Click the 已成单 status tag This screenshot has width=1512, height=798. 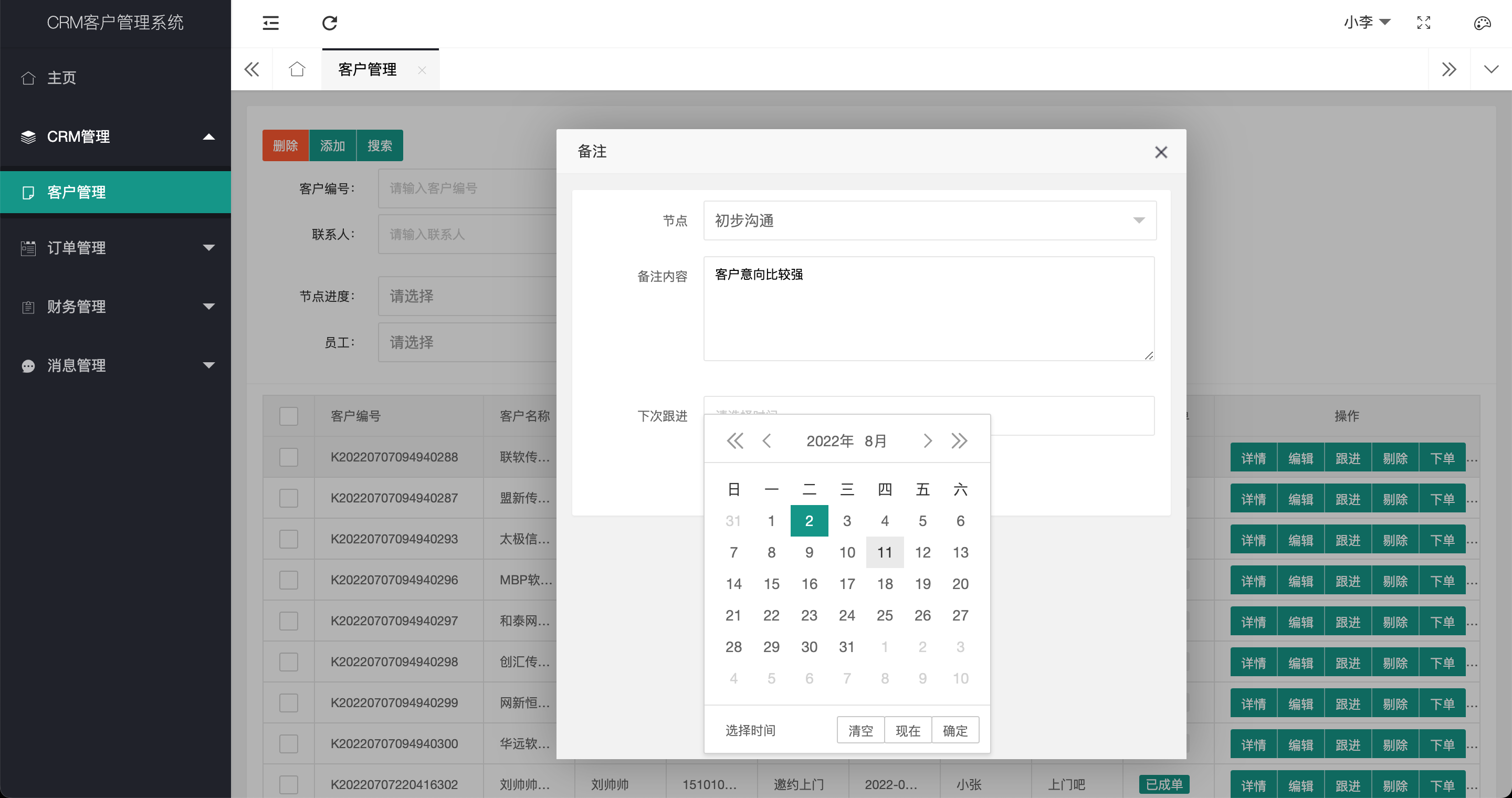click(x=1164, y=784)
